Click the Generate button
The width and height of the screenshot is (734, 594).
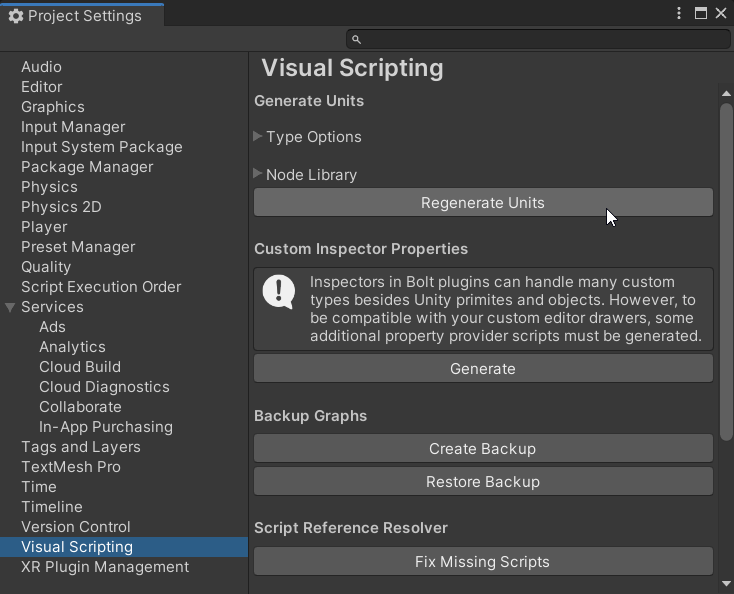click(483, 368)
